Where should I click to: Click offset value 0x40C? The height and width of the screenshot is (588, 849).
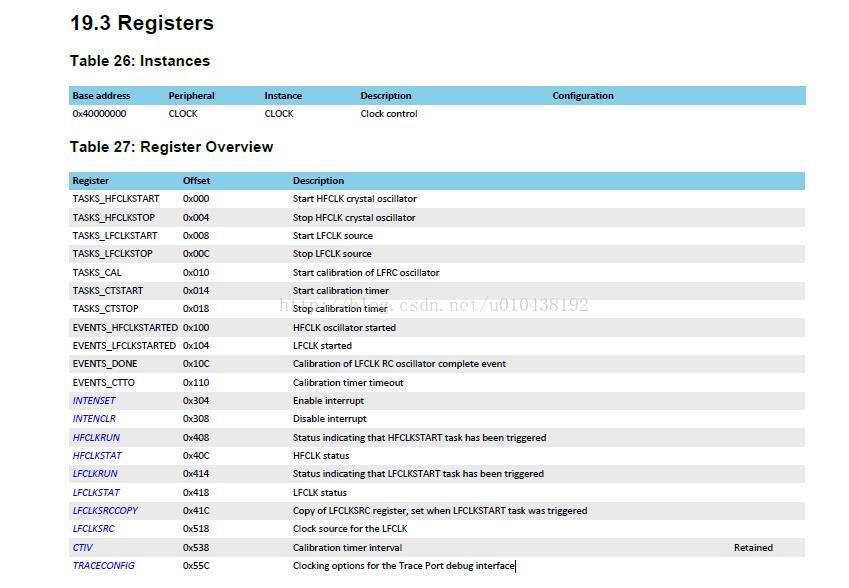(x=196, y=456)
